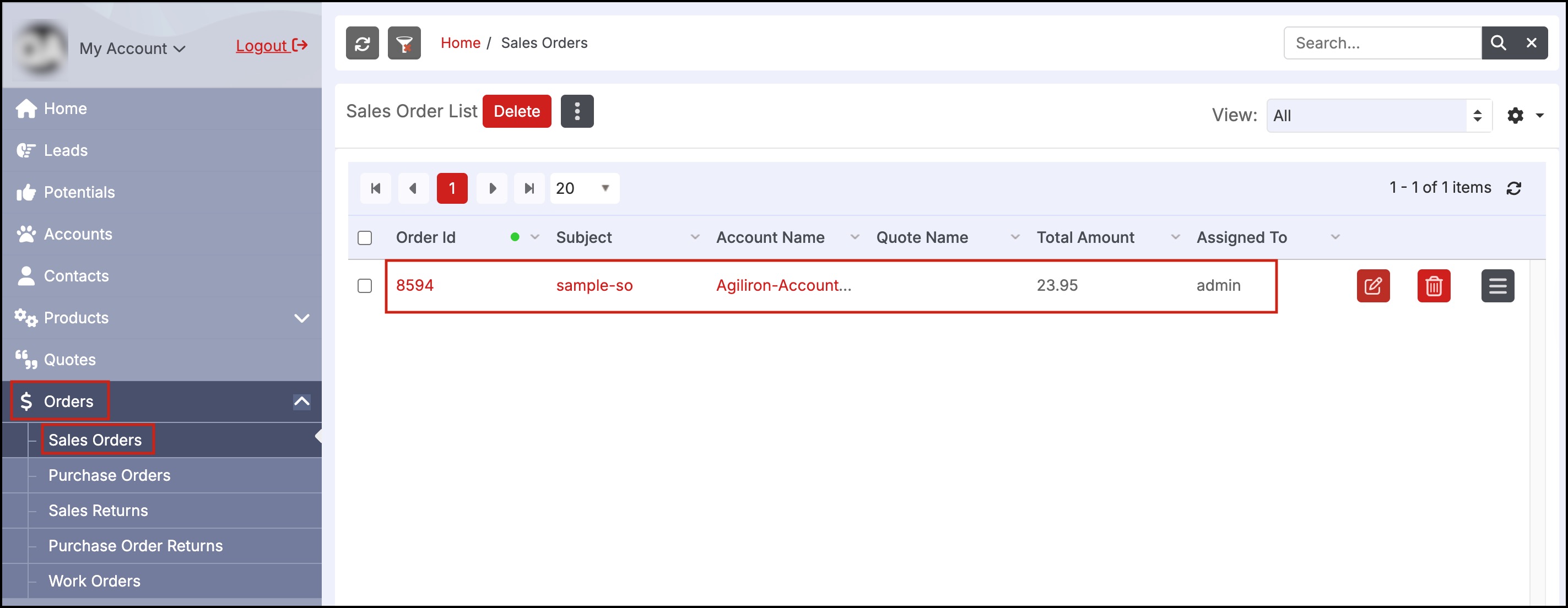Click the grid reload icon near items count

click(x=1514, y=188)
